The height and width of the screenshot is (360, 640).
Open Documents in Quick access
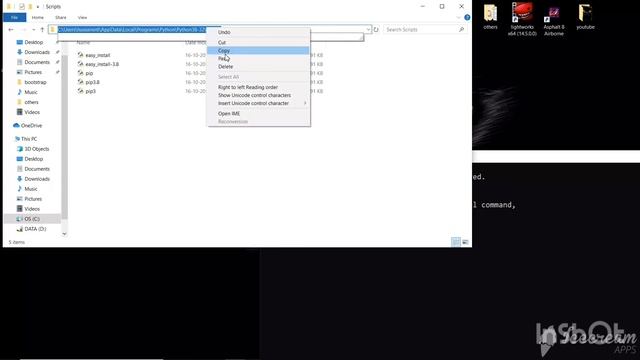click(37, 62)
